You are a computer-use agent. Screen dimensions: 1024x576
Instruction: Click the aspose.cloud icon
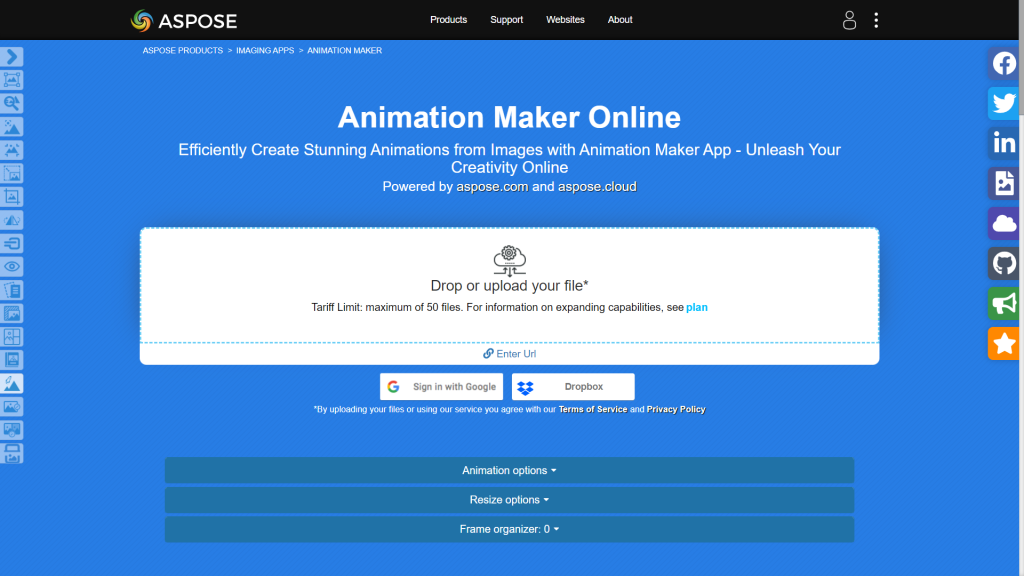click(x=1003, y=223)
